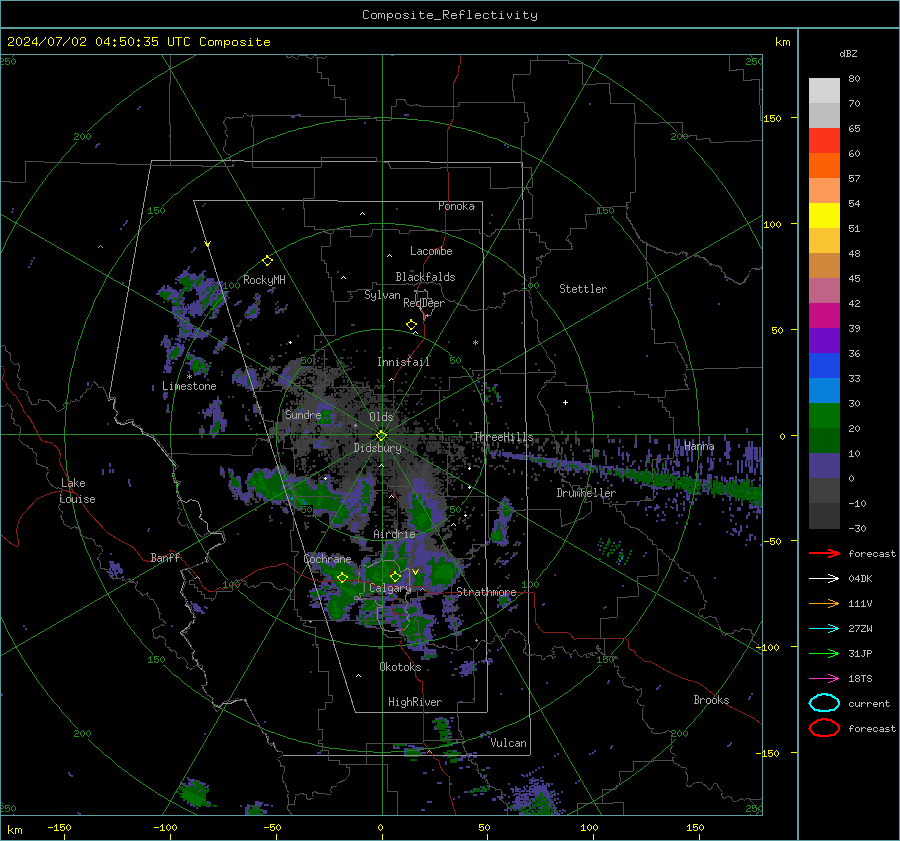Click the km unit label at top right
The image size is (900, 841).
pyautogui.click(x=782, y=42)
